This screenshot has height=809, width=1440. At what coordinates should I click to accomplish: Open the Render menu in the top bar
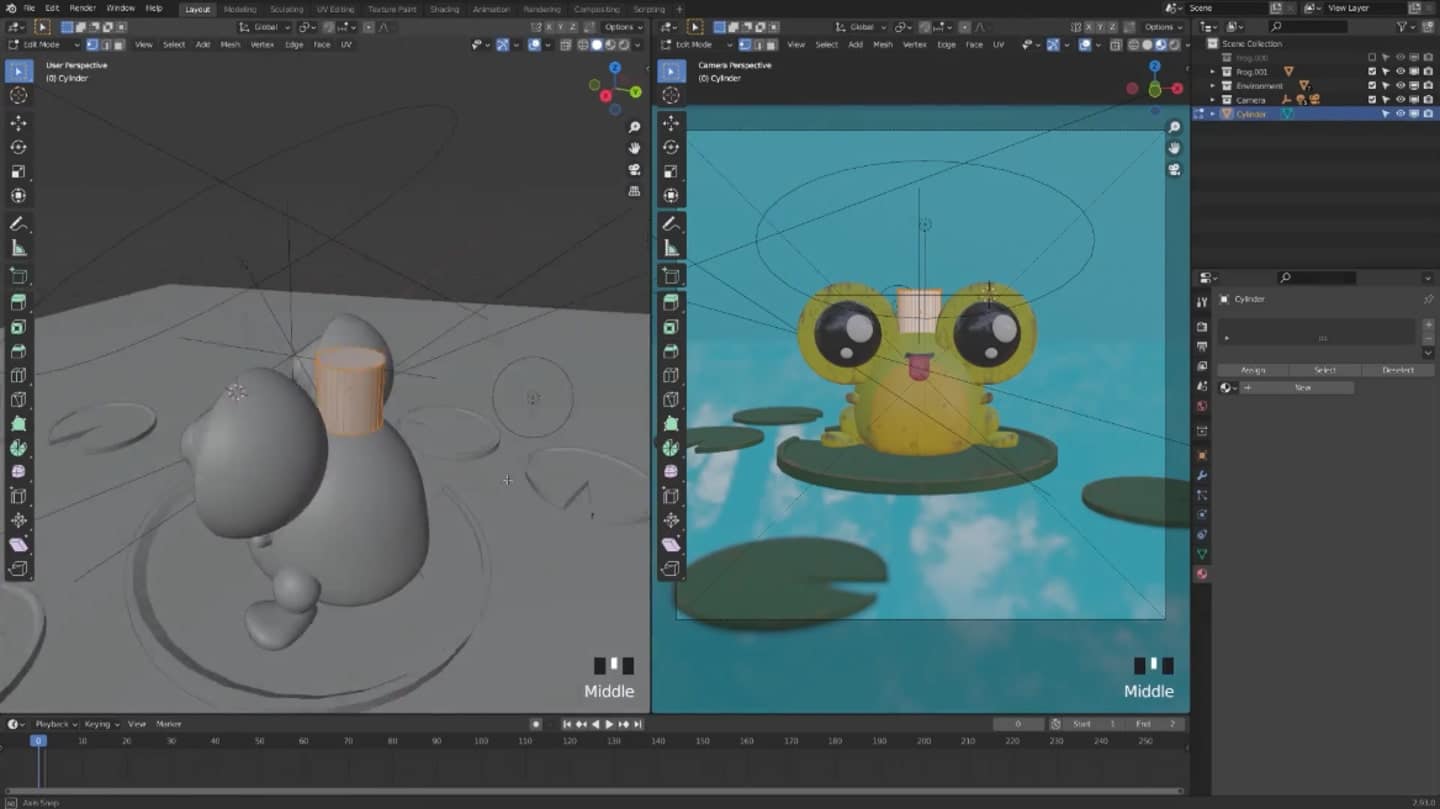pos(82,7)
